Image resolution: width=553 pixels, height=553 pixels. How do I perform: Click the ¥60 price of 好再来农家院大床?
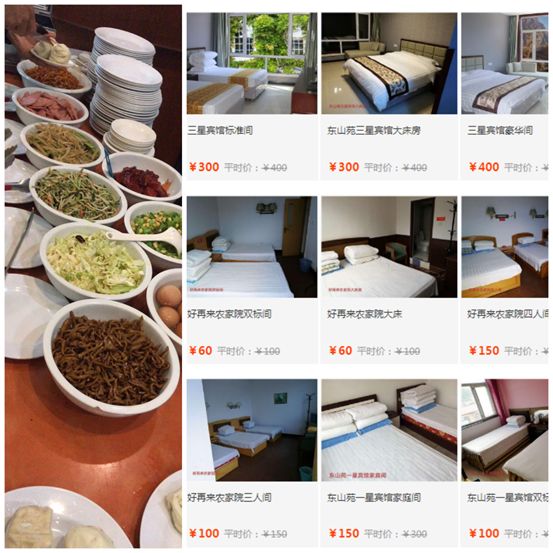pyautogui.click(x=340, y=351)
